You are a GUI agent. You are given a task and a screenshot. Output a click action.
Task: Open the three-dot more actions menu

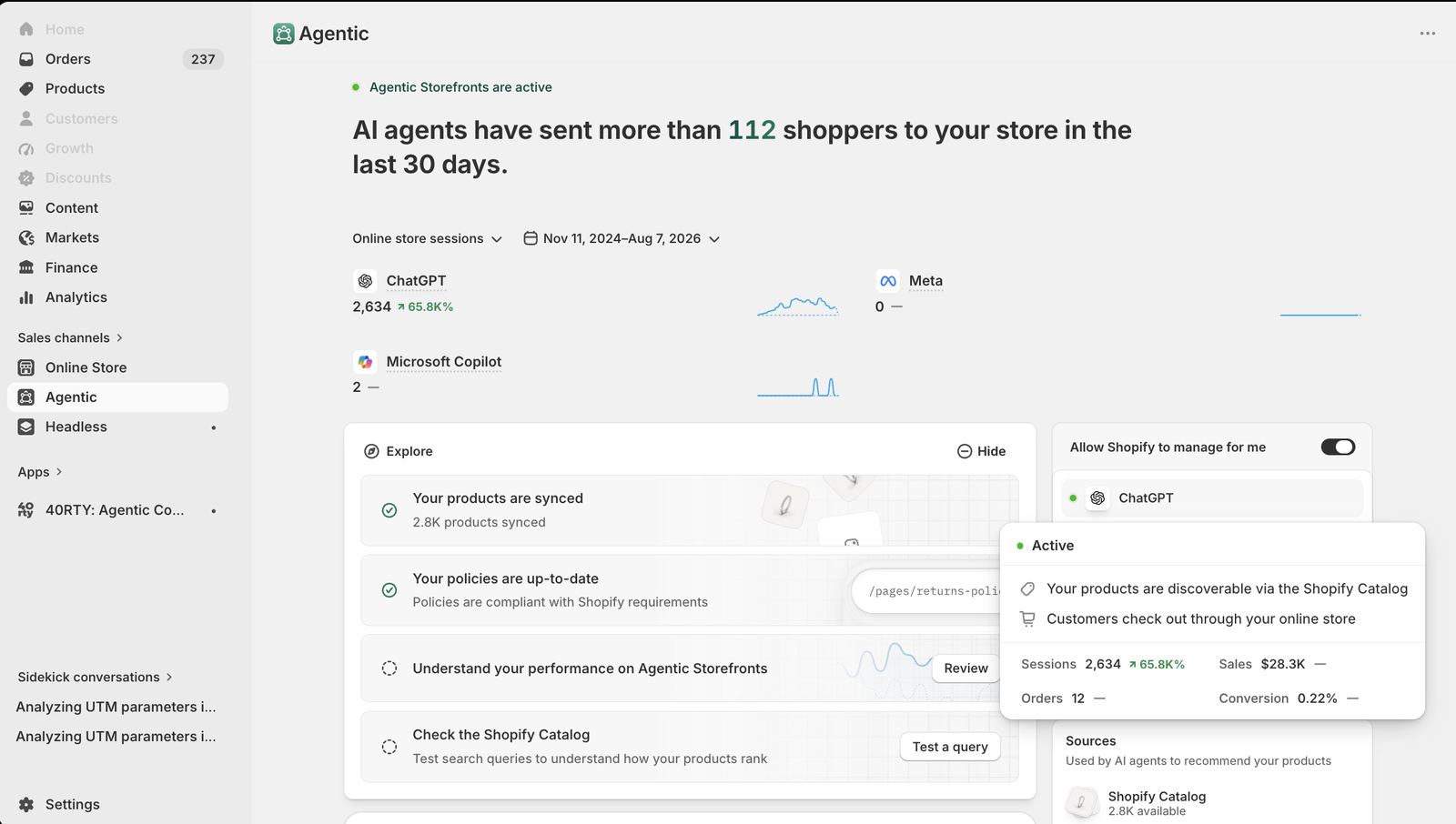click(x=1427, y=34)
